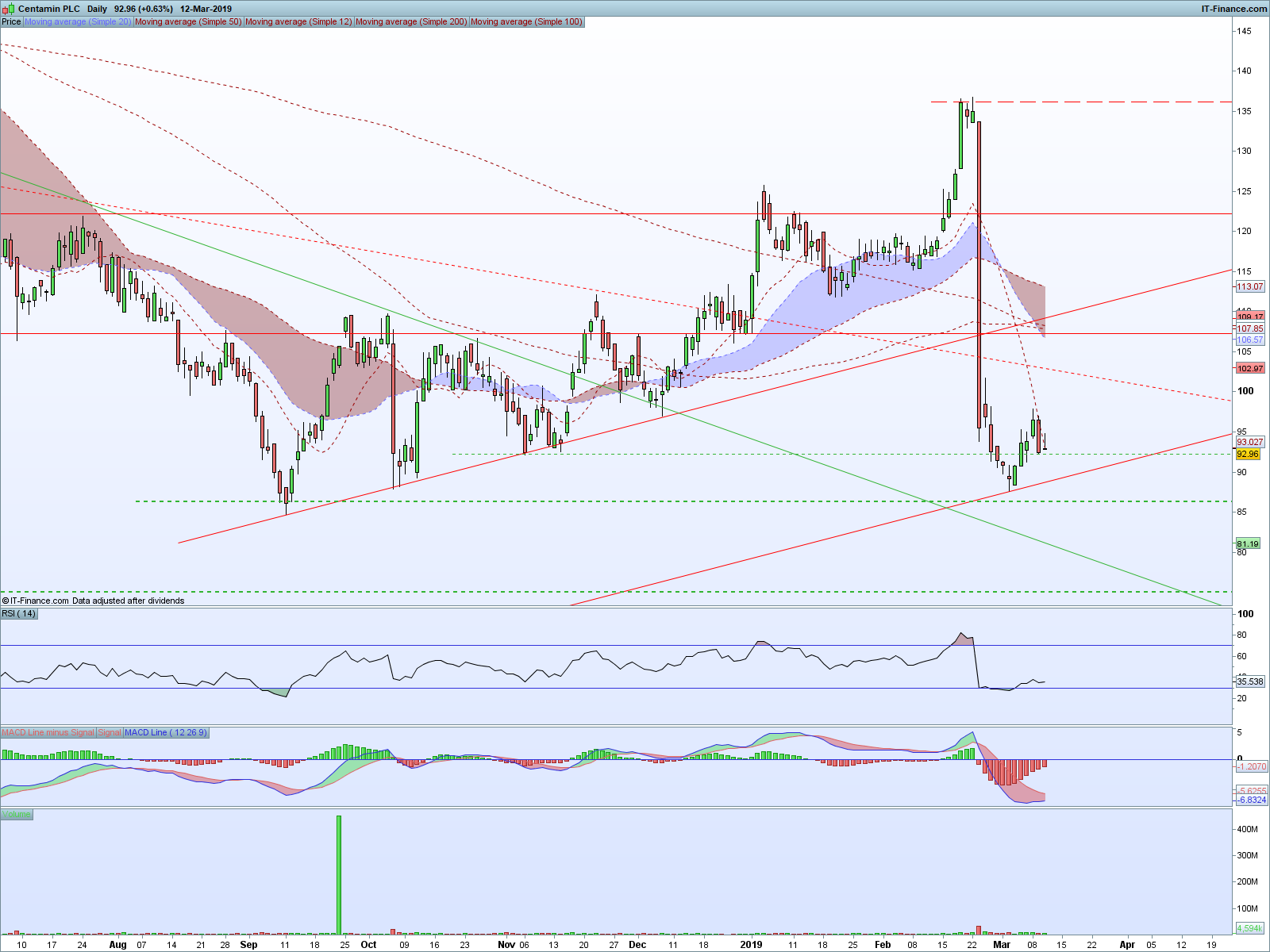The image size is (1270, 952).
Task: Click the 85 level on the price axis
Action: click(1242, 512)
